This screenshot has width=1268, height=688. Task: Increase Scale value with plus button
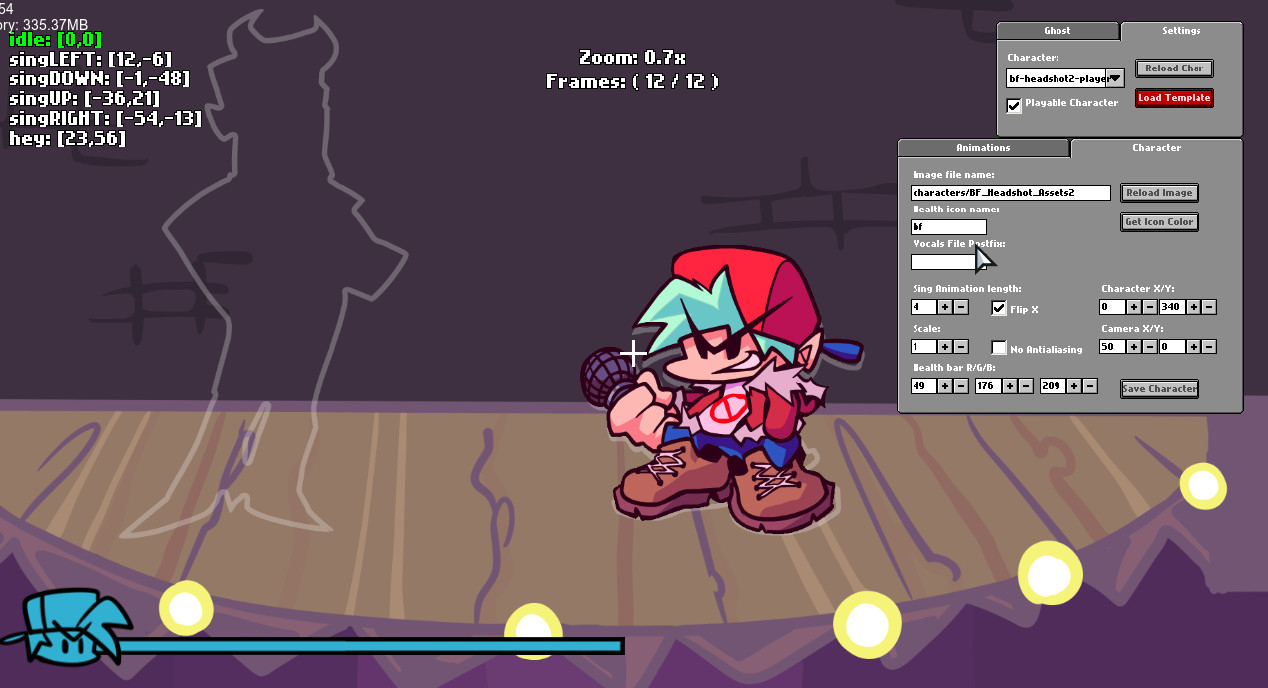click(944, 347)
